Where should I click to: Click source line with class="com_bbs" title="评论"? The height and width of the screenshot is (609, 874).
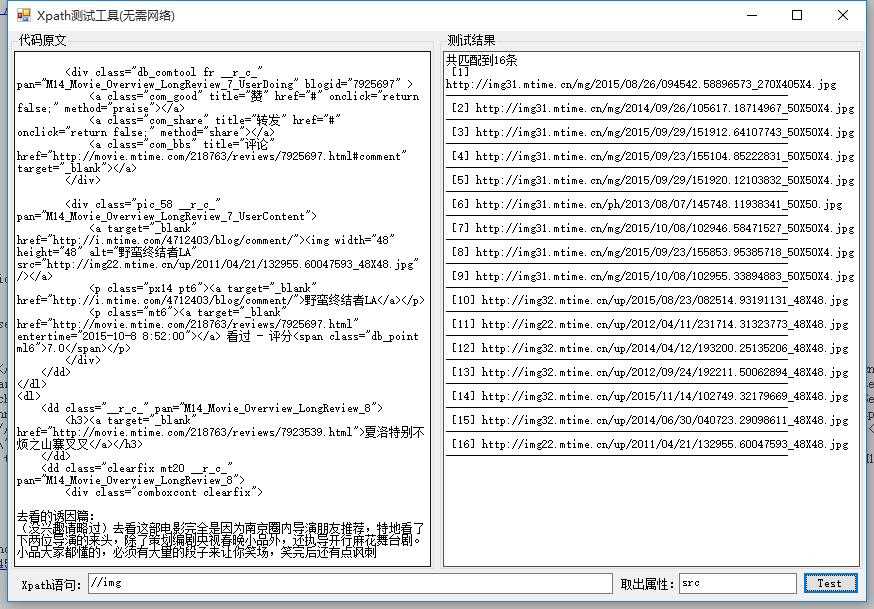pos(182,144)
